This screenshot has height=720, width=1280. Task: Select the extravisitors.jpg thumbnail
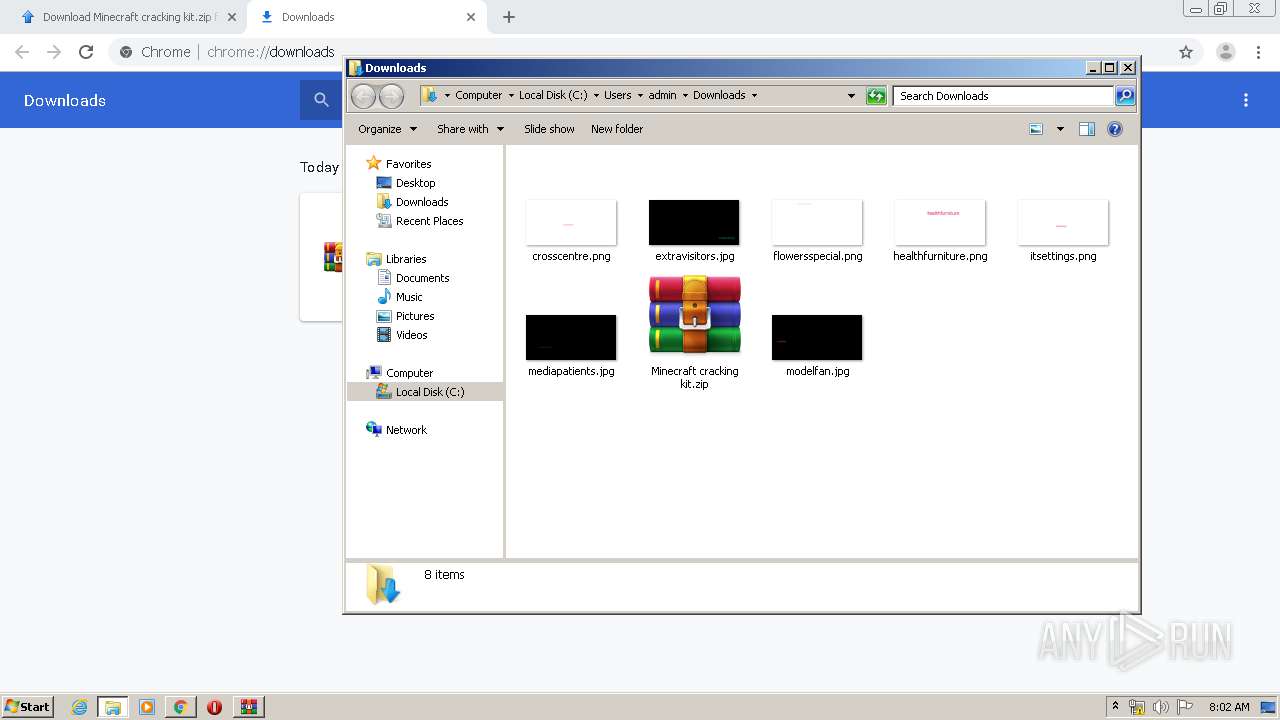(x=694, y=222)
